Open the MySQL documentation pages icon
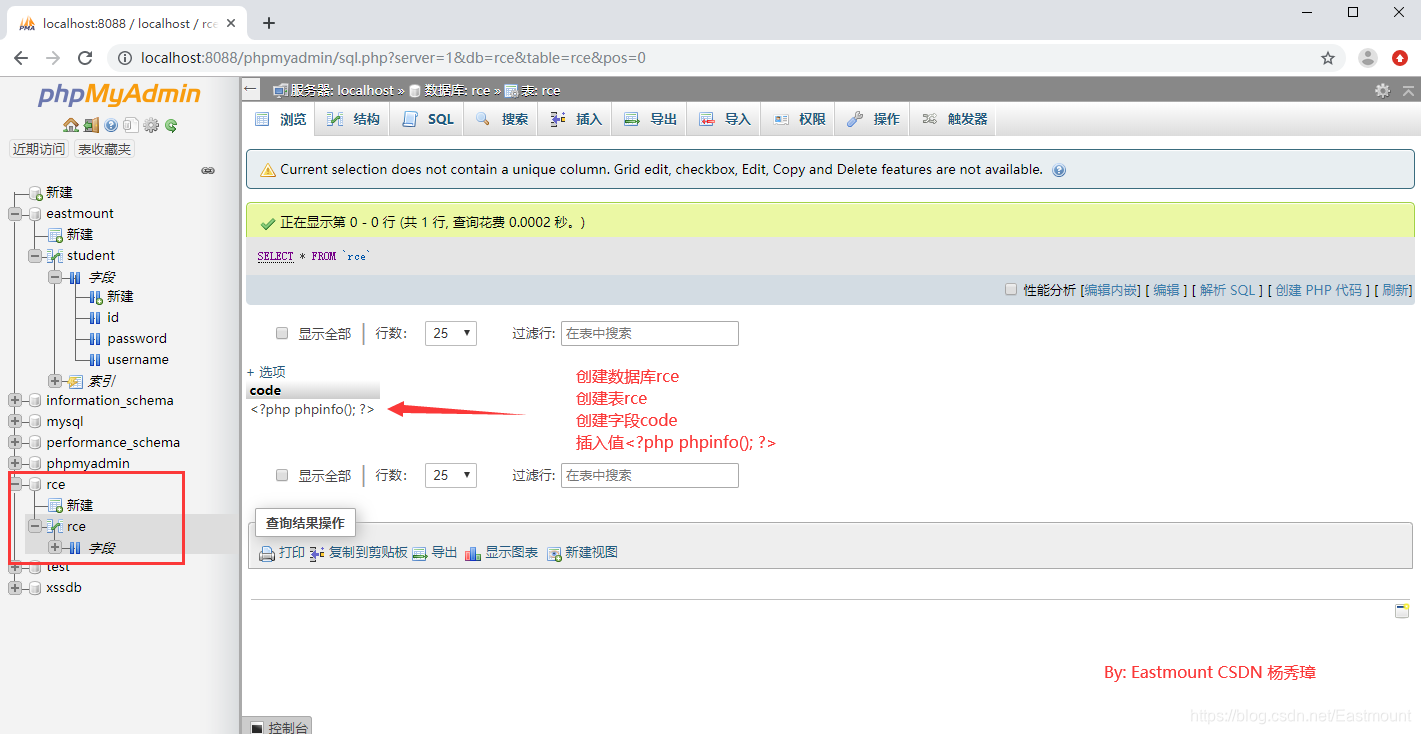The height and width of the screenshot is (734, 1421). 131,126
